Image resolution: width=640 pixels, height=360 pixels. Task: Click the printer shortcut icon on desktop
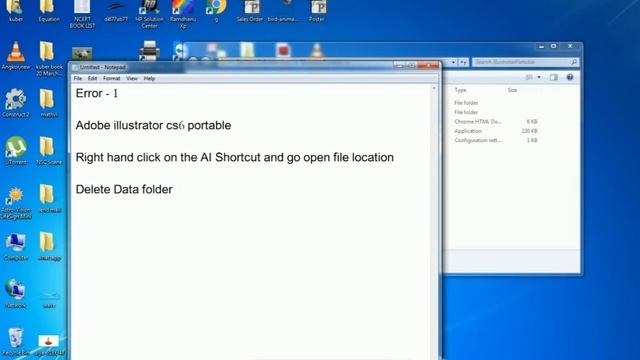click(x=149, y=50)
